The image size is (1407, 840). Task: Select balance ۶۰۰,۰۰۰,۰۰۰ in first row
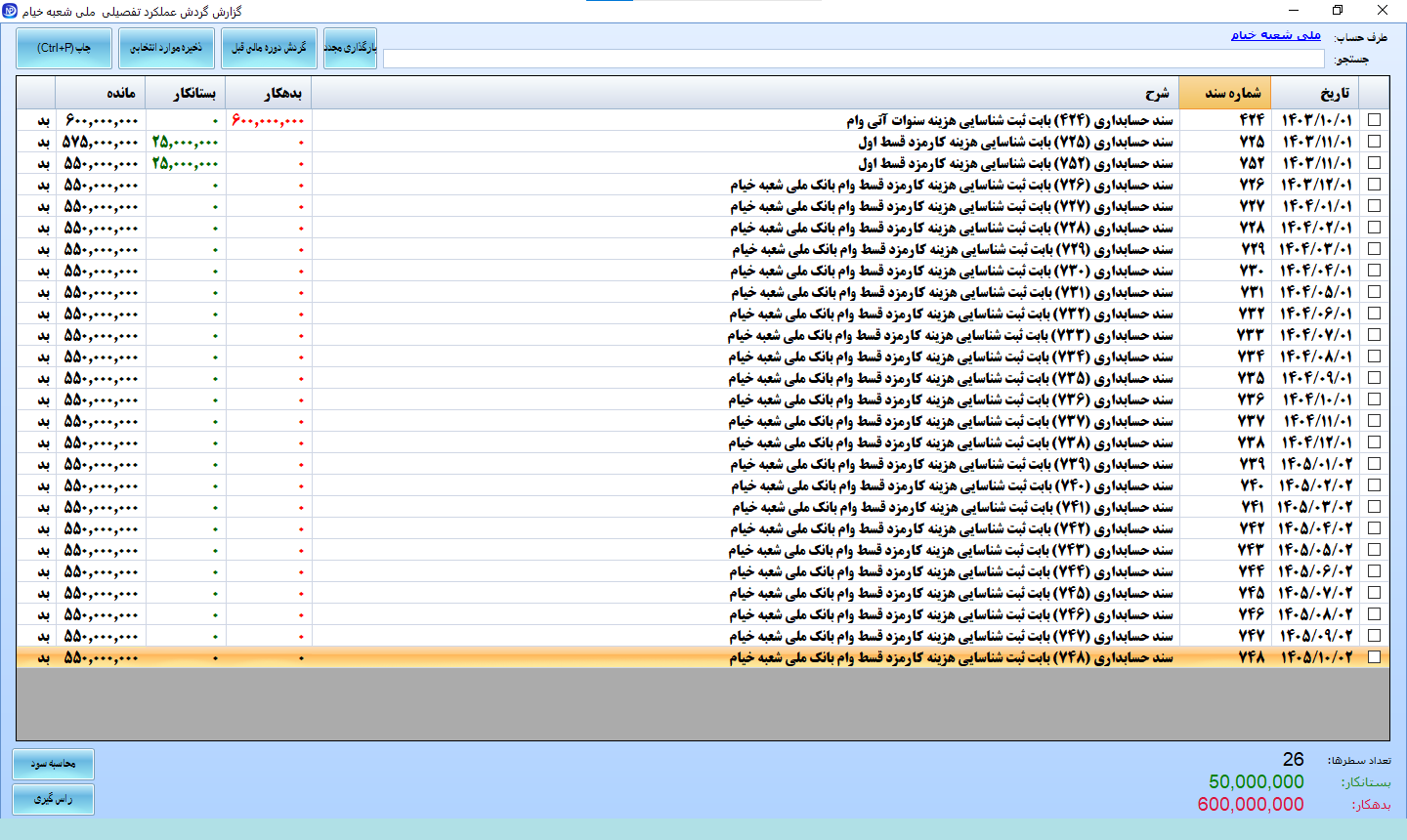[x=102, y=120]
